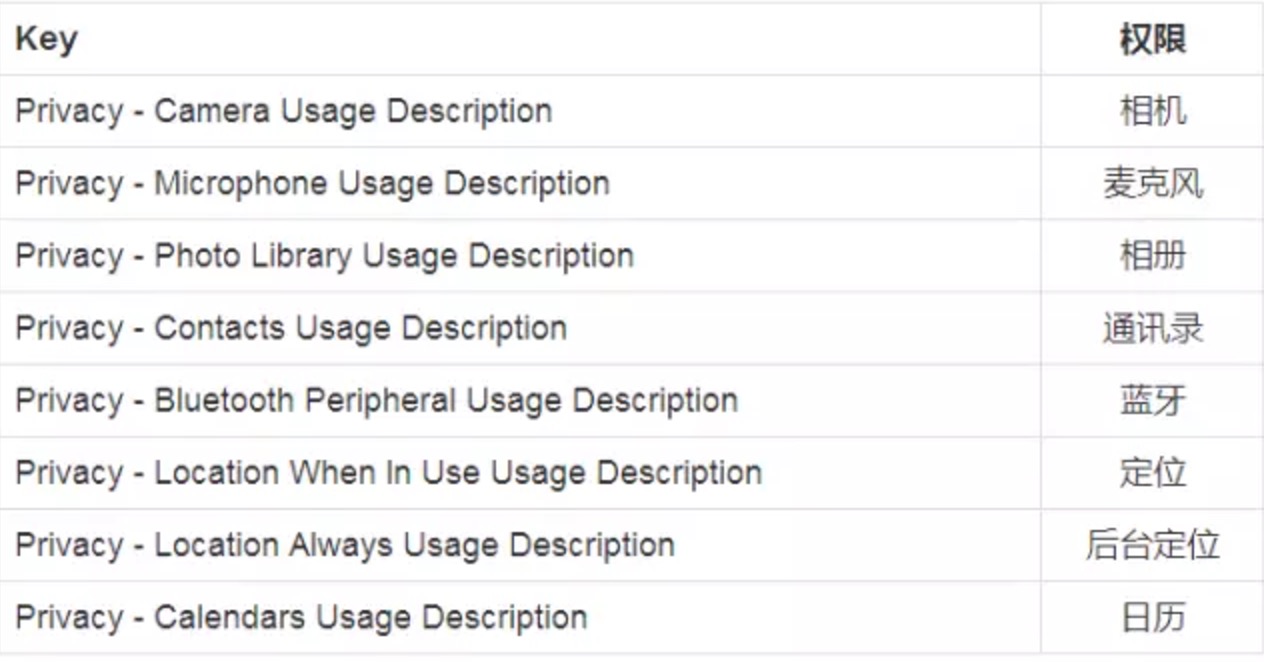
Task: Click the 权限 column header
Action: (x=1152, y=40)
